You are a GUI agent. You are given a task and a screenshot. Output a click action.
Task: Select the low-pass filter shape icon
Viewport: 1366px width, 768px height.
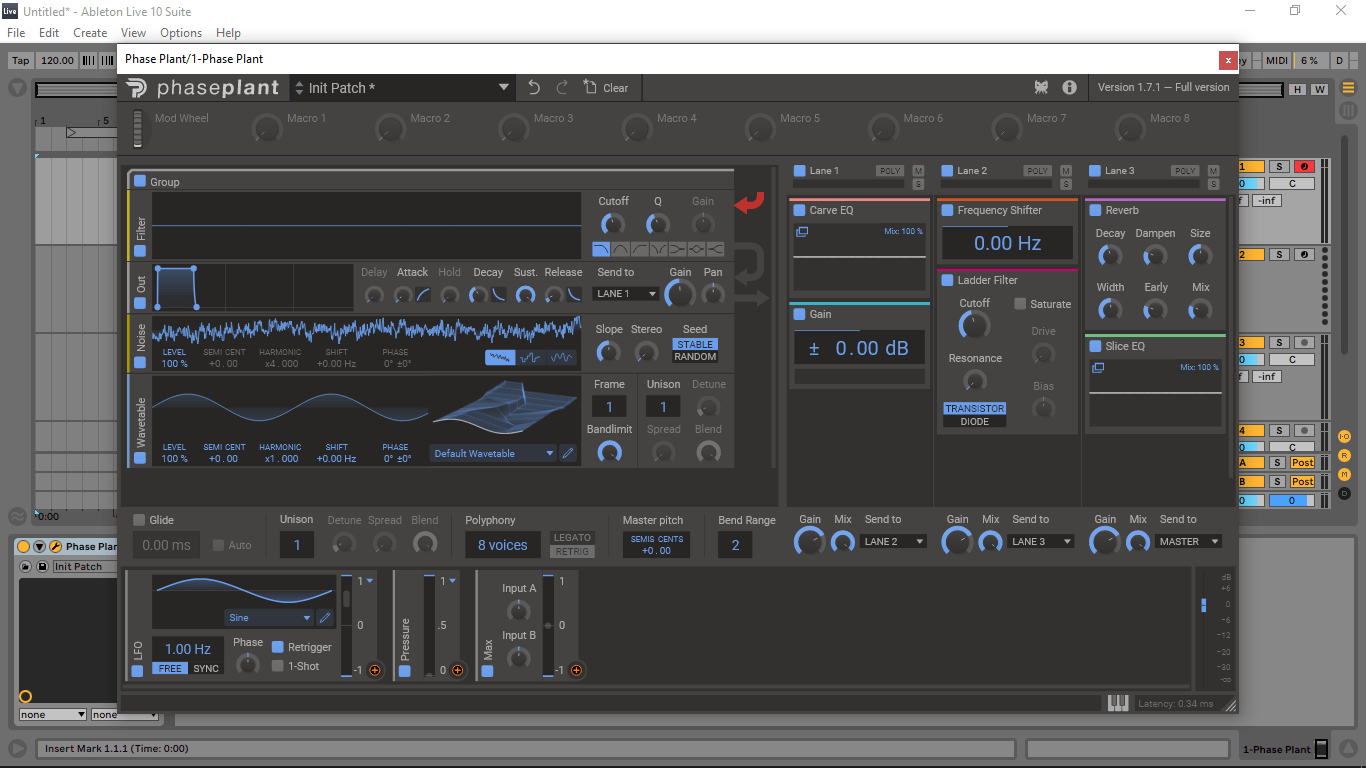pyautogui.click(x=601, y=249)
